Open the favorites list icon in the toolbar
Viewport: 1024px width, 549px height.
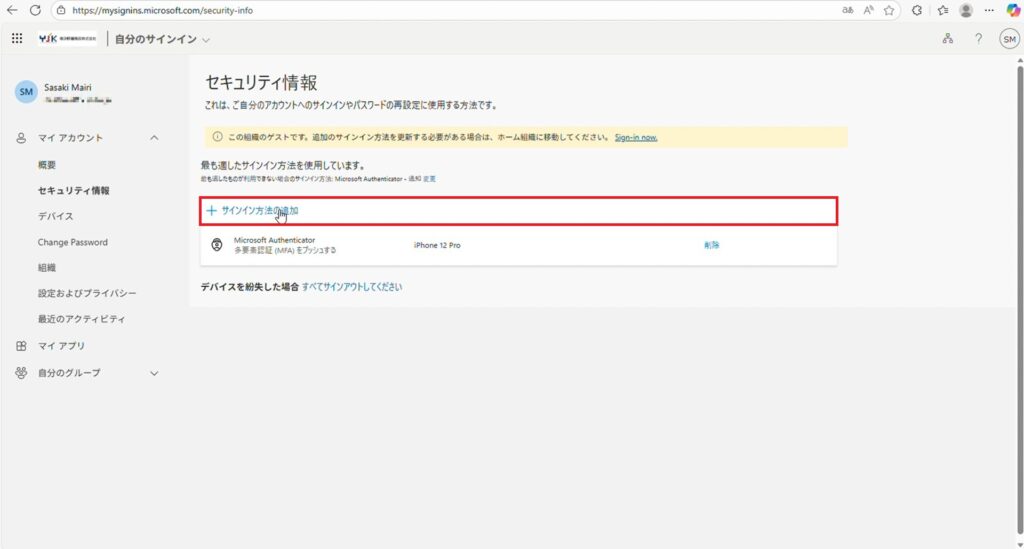point(942,10)
